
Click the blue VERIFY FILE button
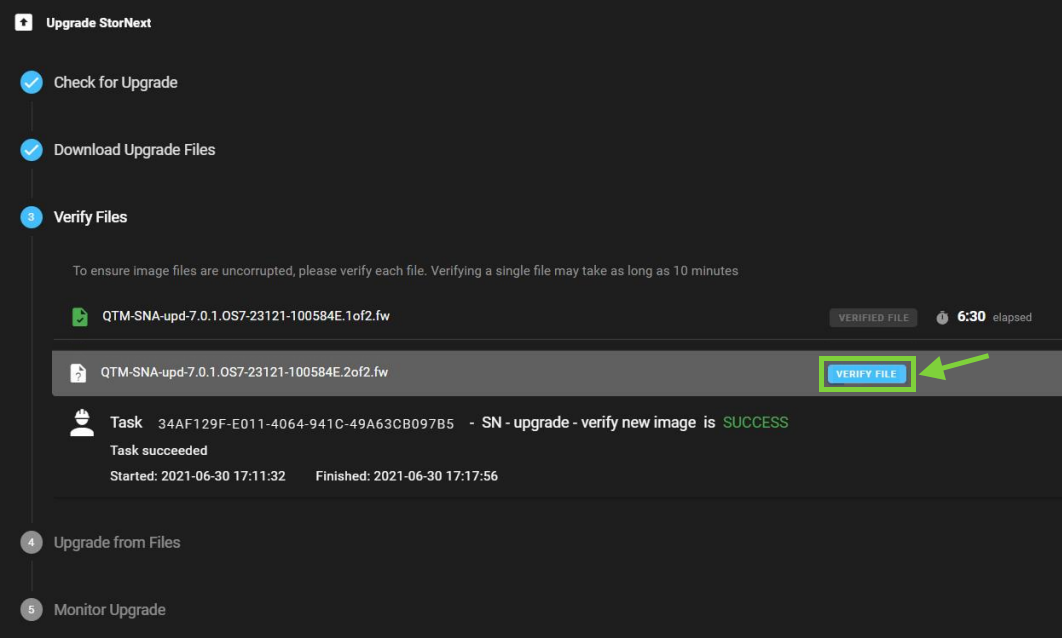click(866, 374)
